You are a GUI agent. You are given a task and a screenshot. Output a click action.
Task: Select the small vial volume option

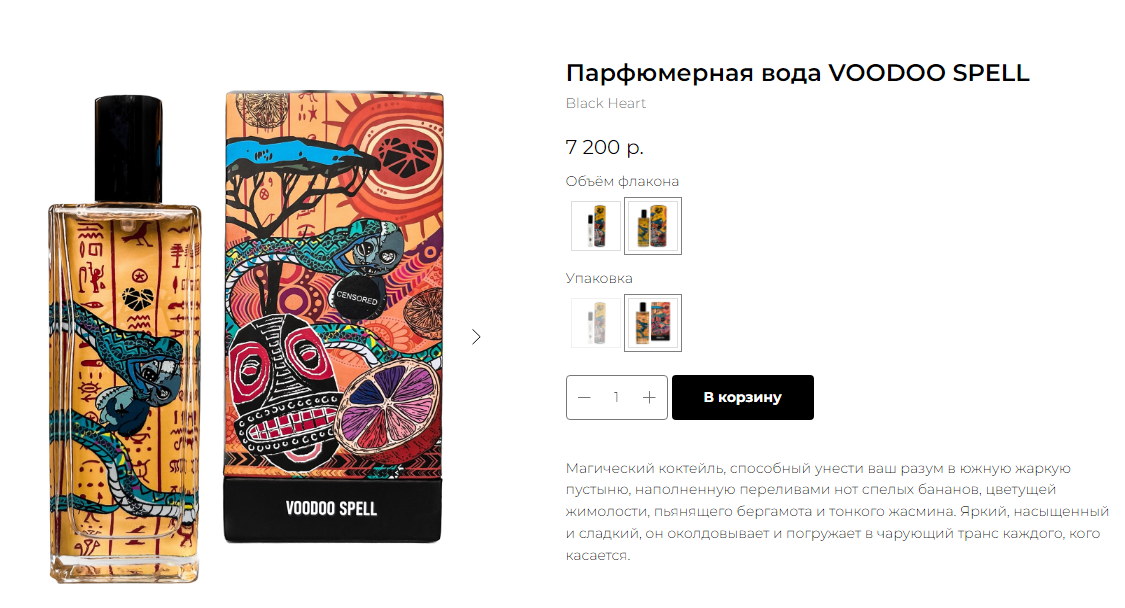(x=596, y=226)
